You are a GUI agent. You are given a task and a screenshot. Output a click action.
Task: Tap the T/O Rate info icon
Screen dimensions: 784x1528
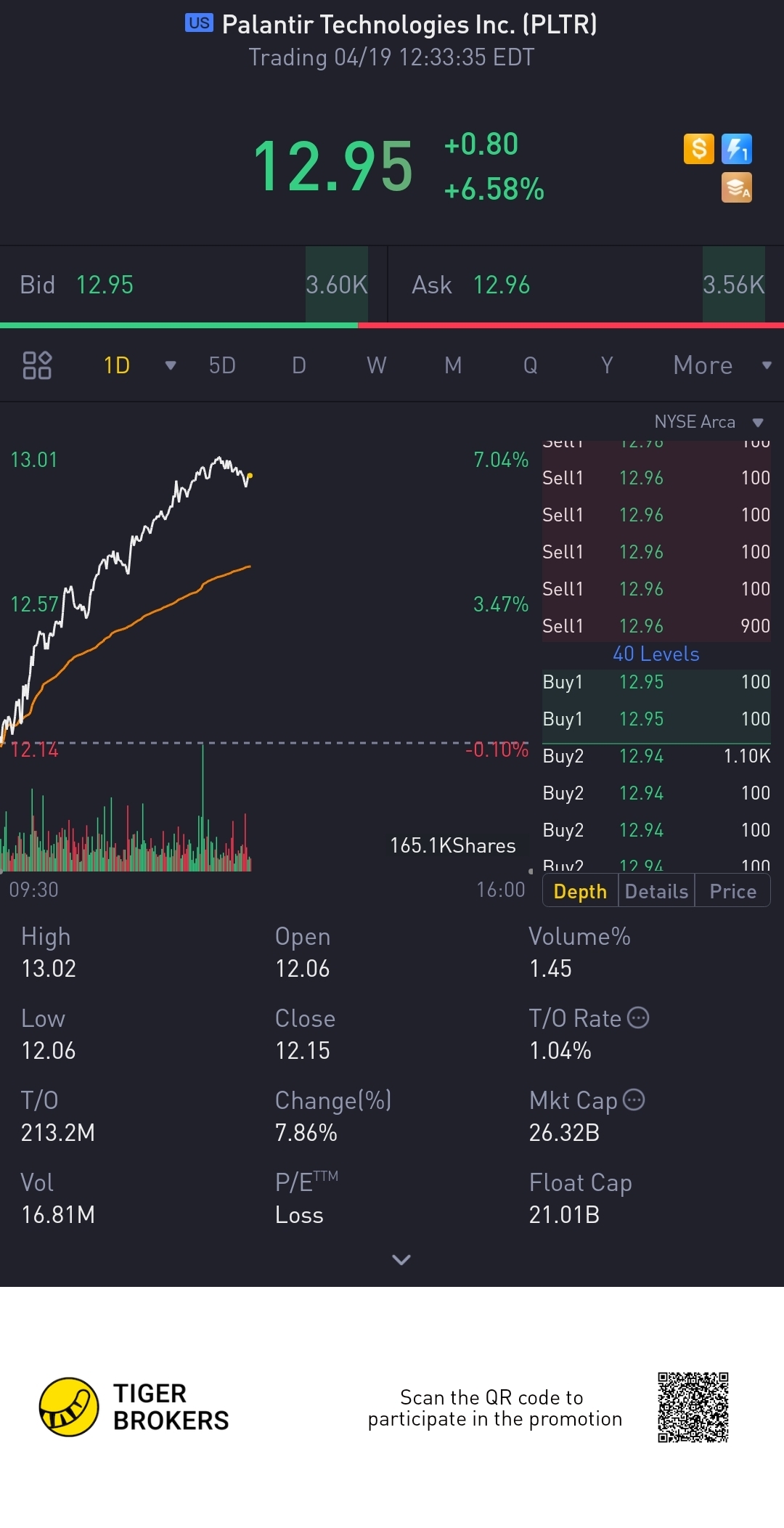638,1017
